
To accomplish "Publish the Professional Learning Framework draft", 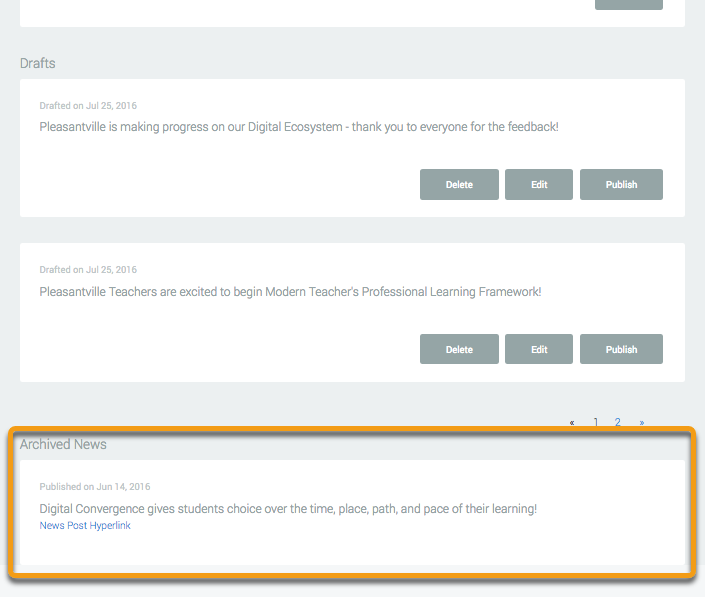I will pos(621,349).
